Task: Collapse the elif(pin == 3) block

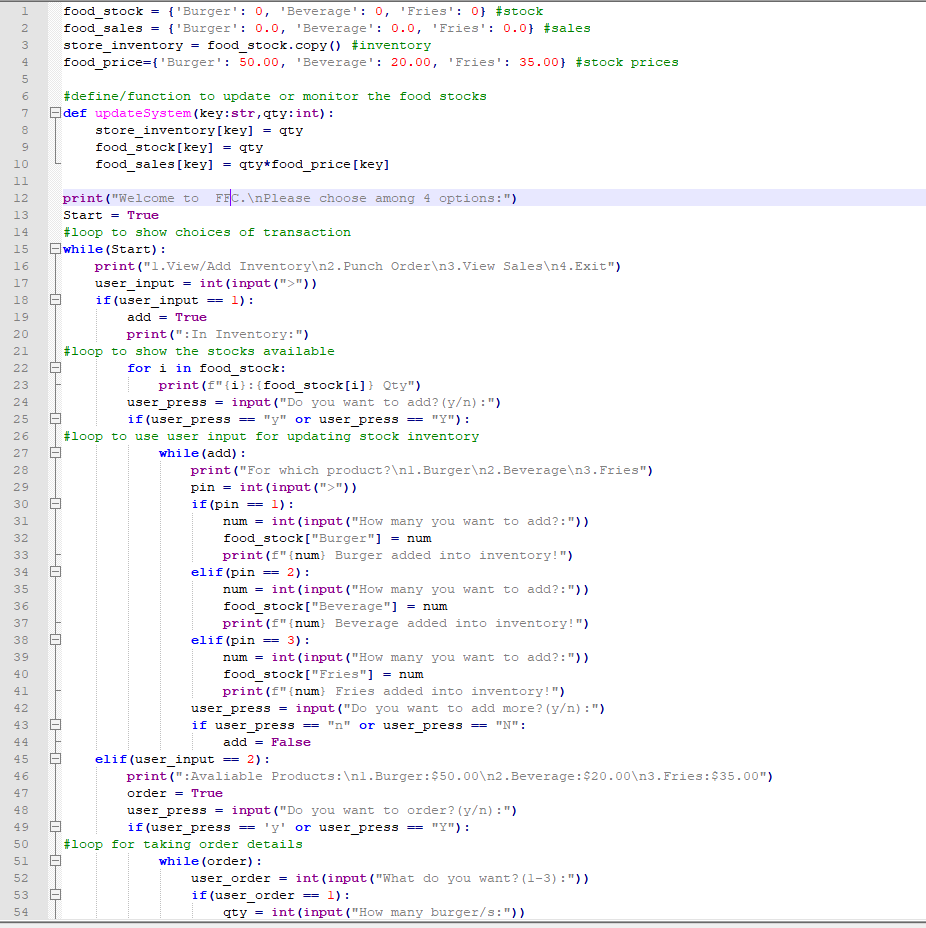Action: [55, 640]
